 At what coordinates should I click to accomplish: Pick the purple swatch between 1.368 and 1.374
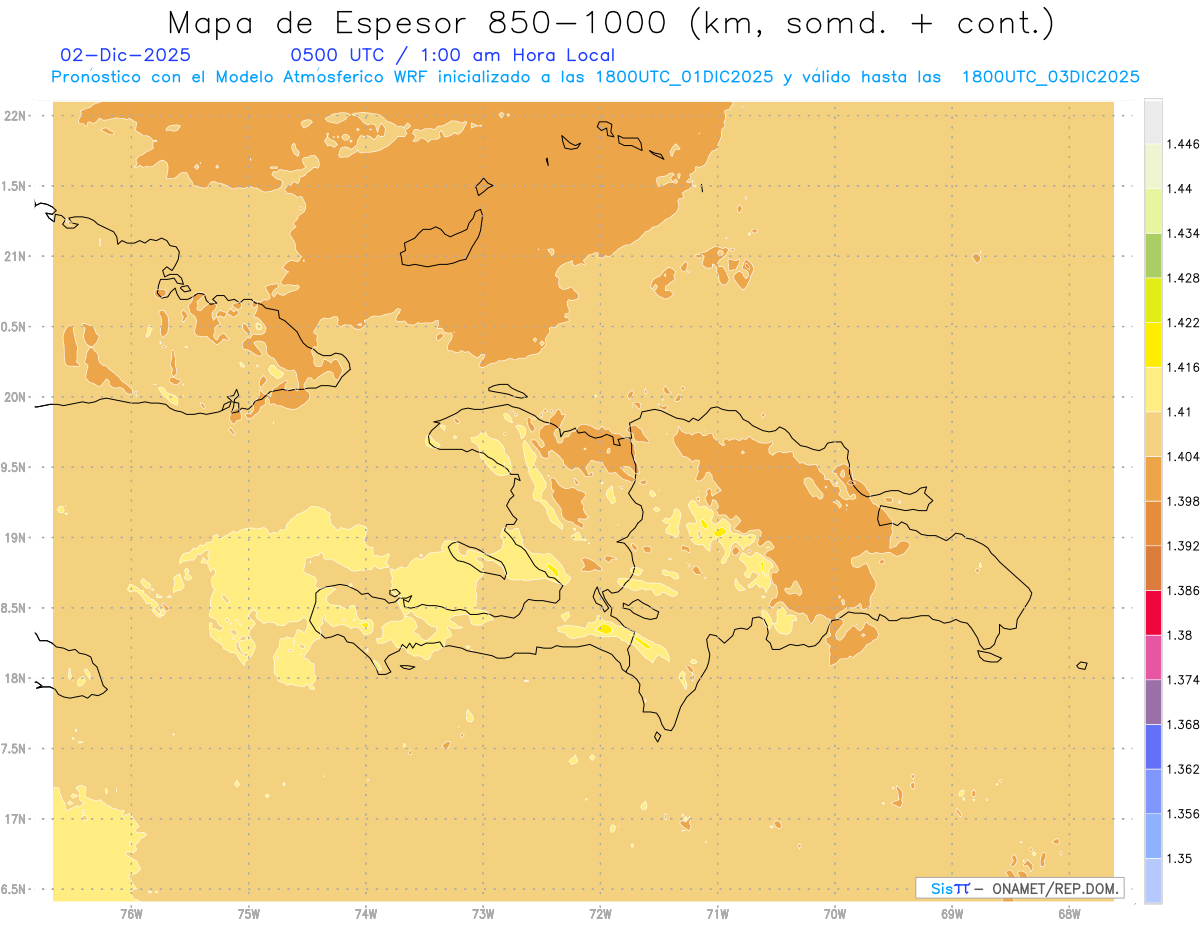tap(1153, 702)
